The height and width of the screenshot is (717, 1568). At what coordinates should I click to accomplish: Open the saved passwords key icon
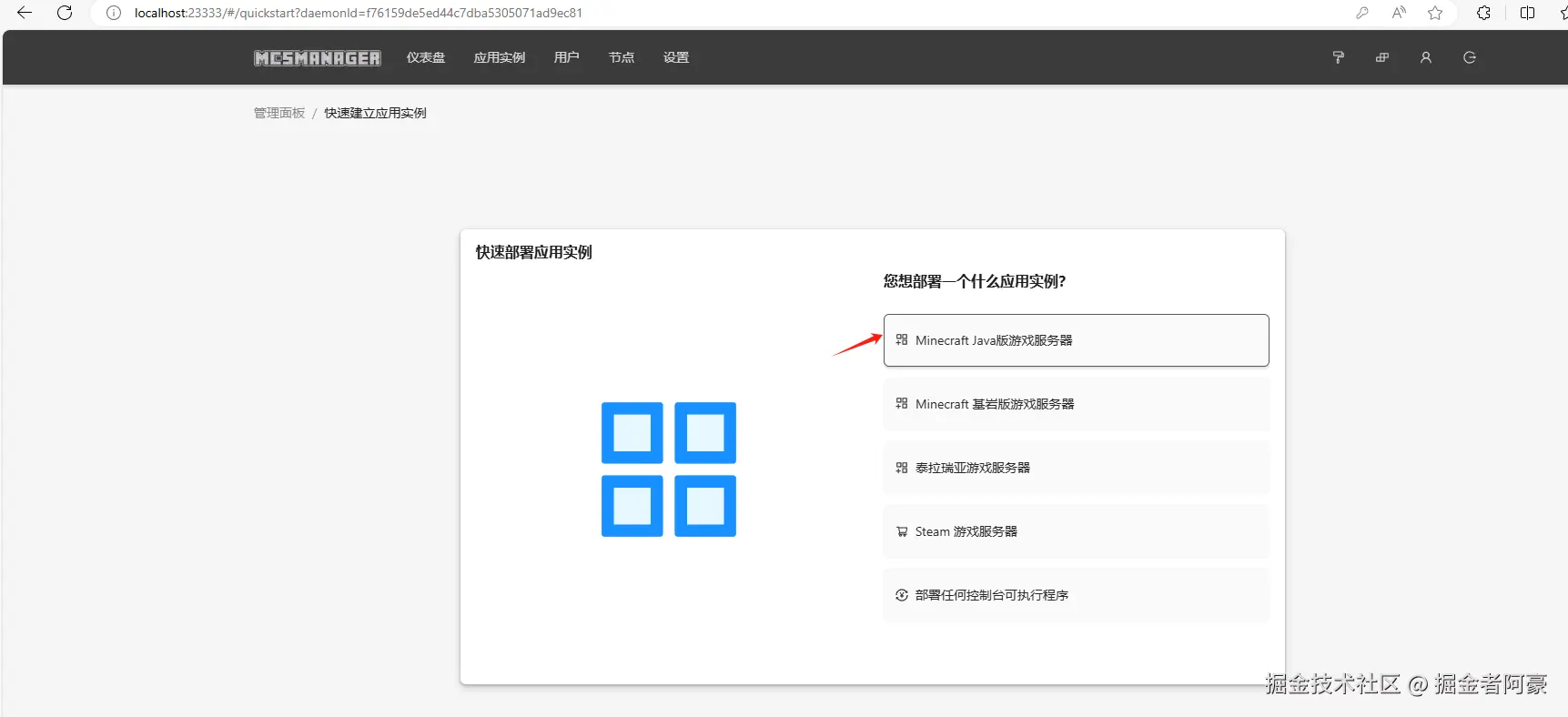[1362, 13]
